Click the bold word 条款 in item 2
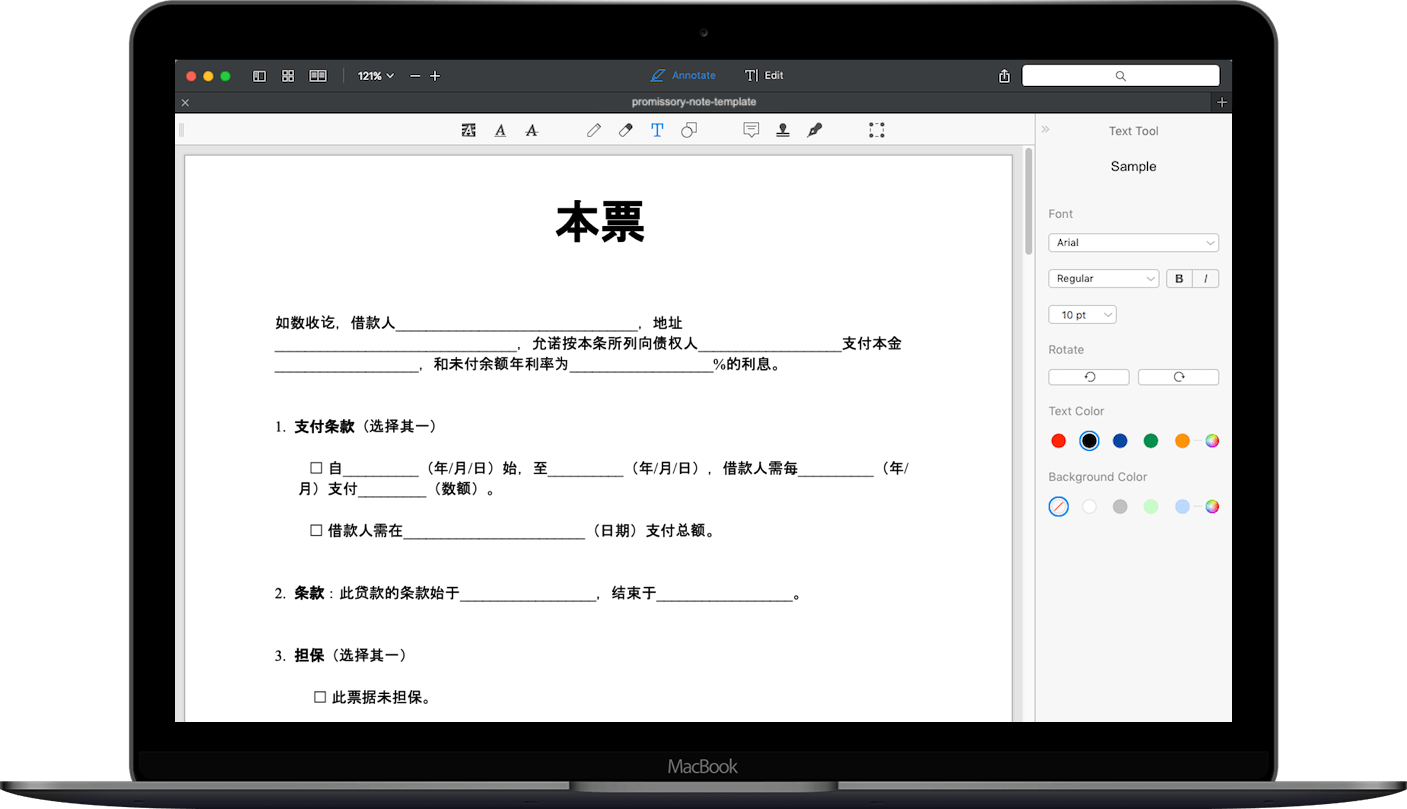This screenshot has height=809, width=1407. tap(309, 593)
